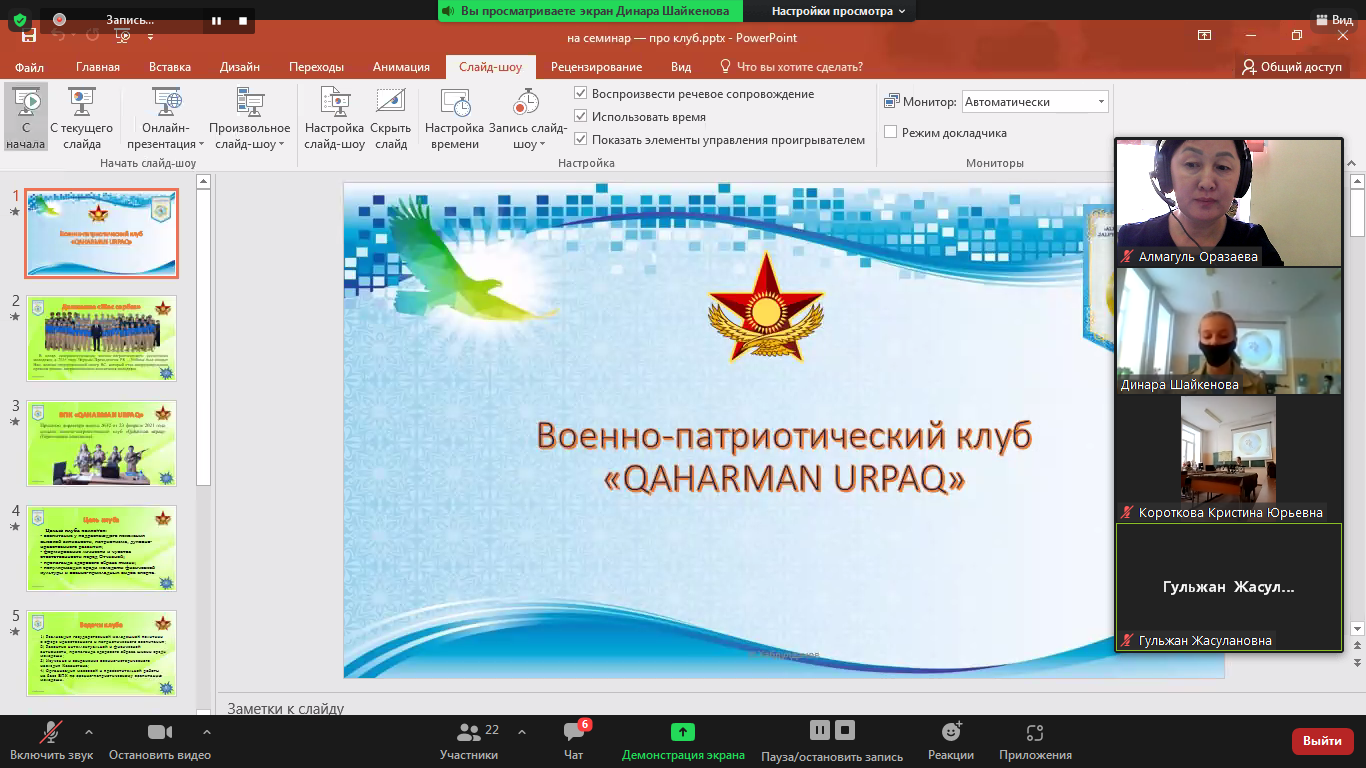Expand Настройки просмотра menu
Viewport: 1366px width, 768px height.
pyautogui.click(x=838, y=11)
